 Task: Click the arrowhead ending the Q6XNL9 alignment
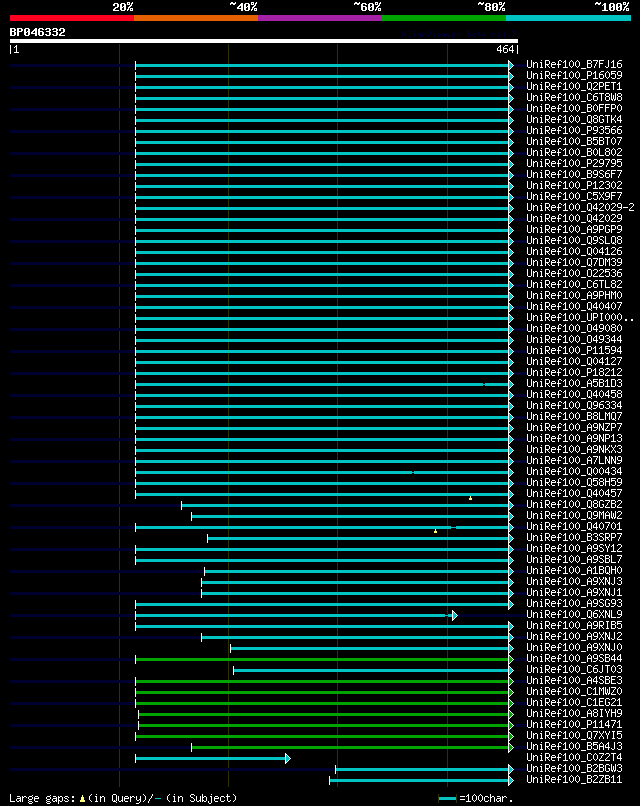point(455,615)
